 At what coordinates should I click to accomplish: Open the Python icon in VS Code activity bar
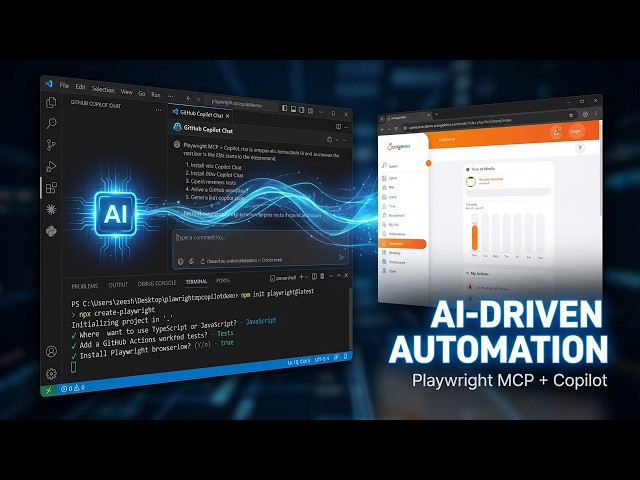click(51, 231)
